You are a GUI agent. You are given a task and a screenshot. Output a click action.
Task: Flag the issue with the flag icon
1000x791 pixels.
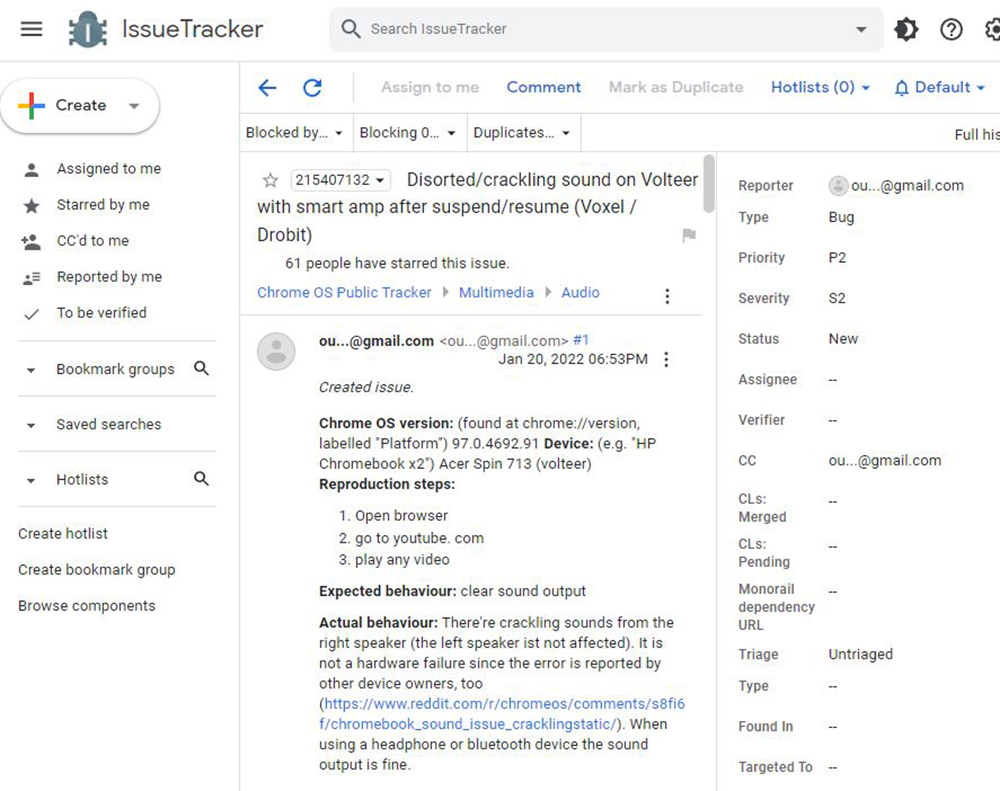pyautogui.click(x=689, y=235)
